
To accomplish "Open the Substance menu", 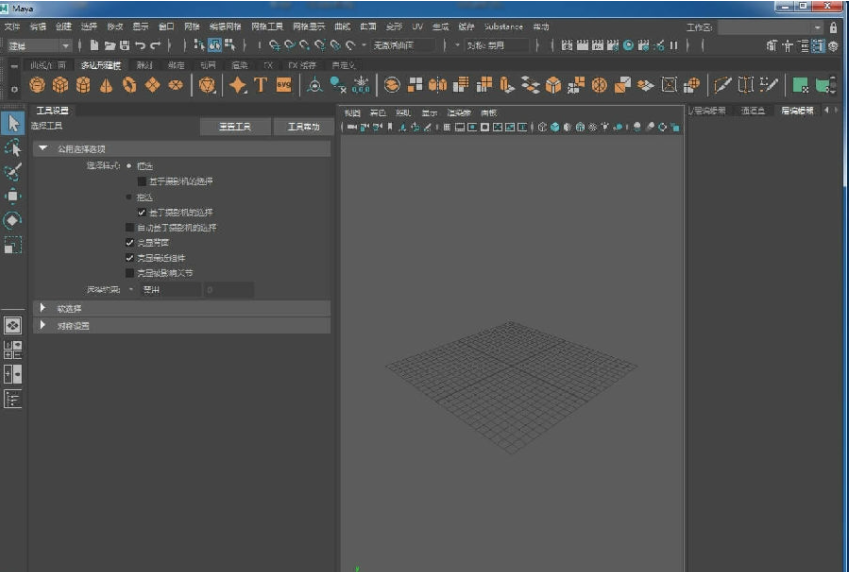I will (503, 26).
